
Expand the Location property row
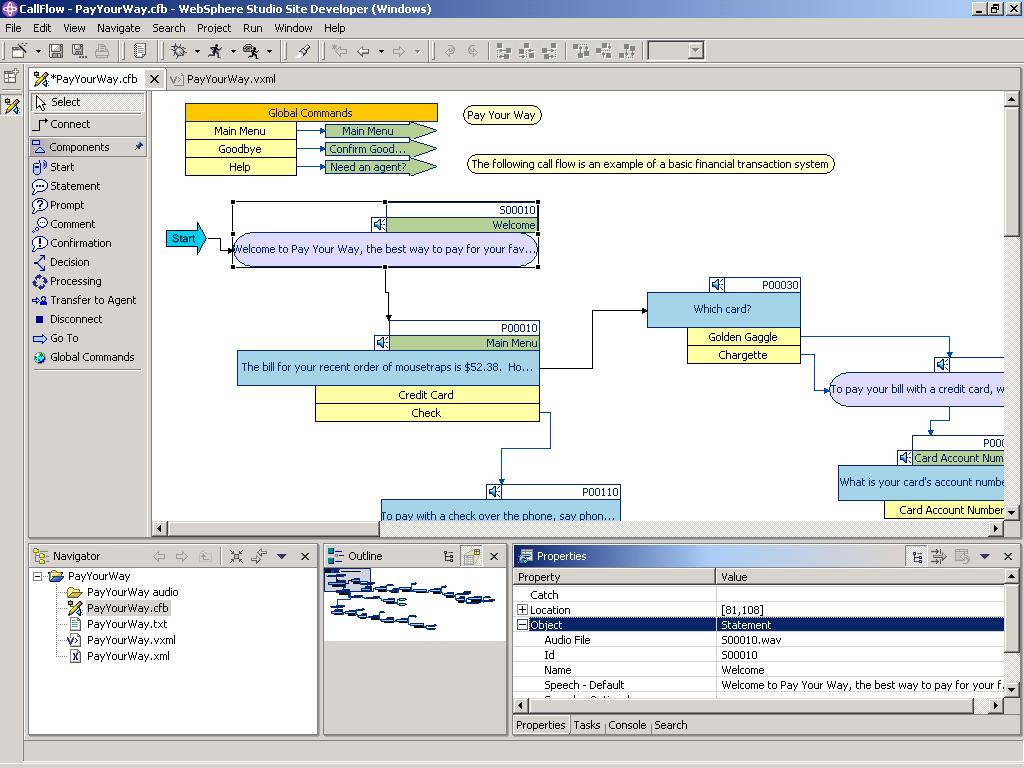(522, 610)
